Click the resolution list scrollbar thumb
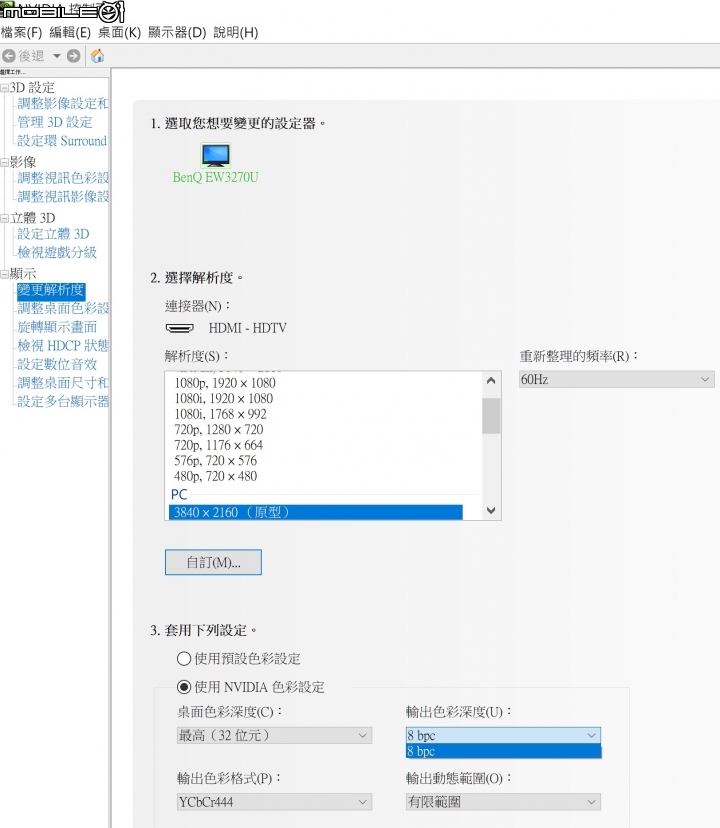Image resolution: width=720 pixels, height=828 pixels. click(x=491, y=416)
